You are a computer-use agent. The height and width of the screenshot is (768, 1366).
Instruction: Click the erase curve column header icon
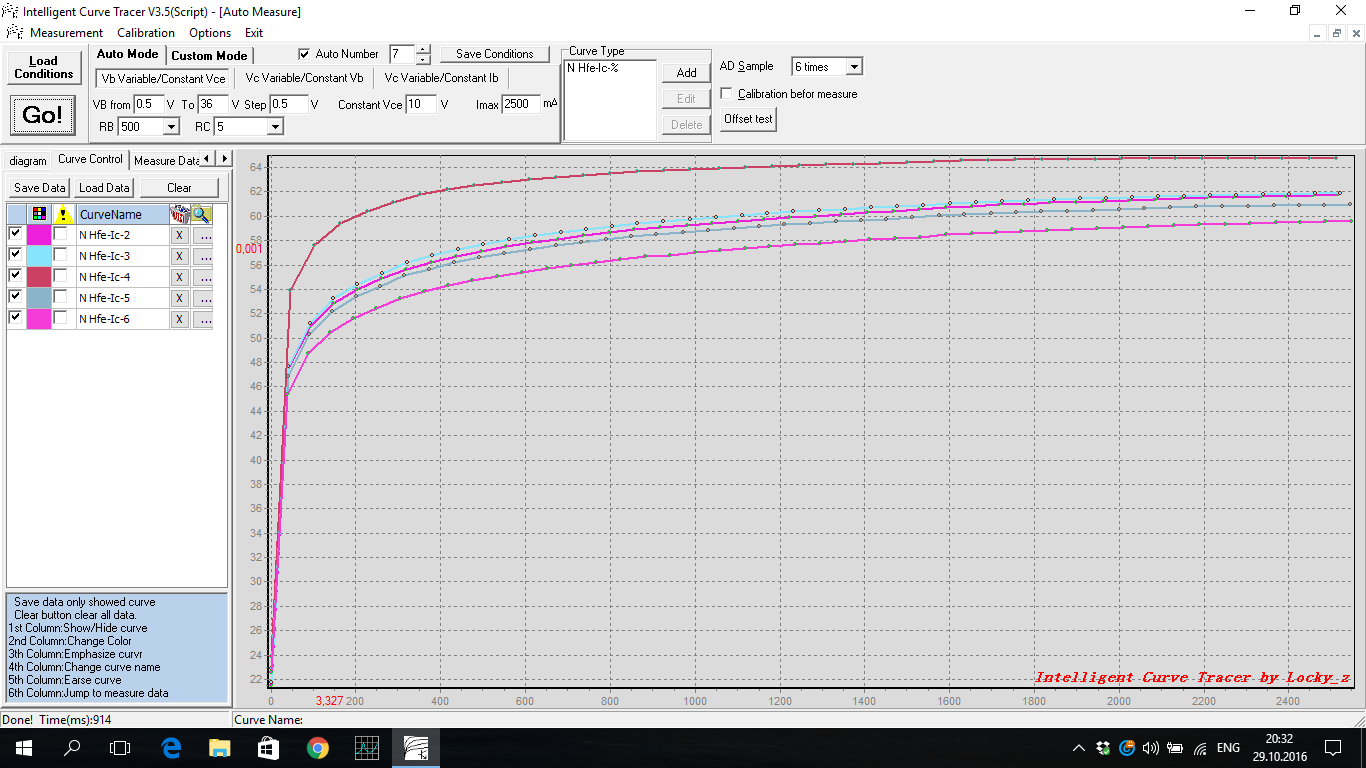click(x=180, y=214)
